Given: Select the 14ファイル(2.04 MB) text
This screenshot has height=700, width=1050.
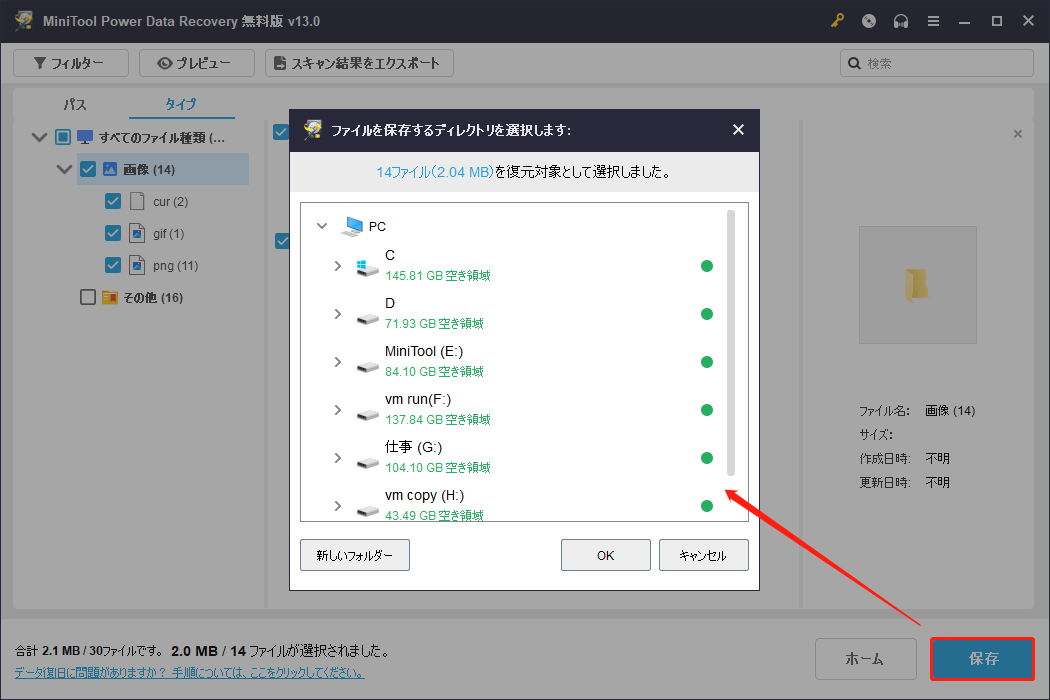Looking at the screenshot, I should 435,172.
